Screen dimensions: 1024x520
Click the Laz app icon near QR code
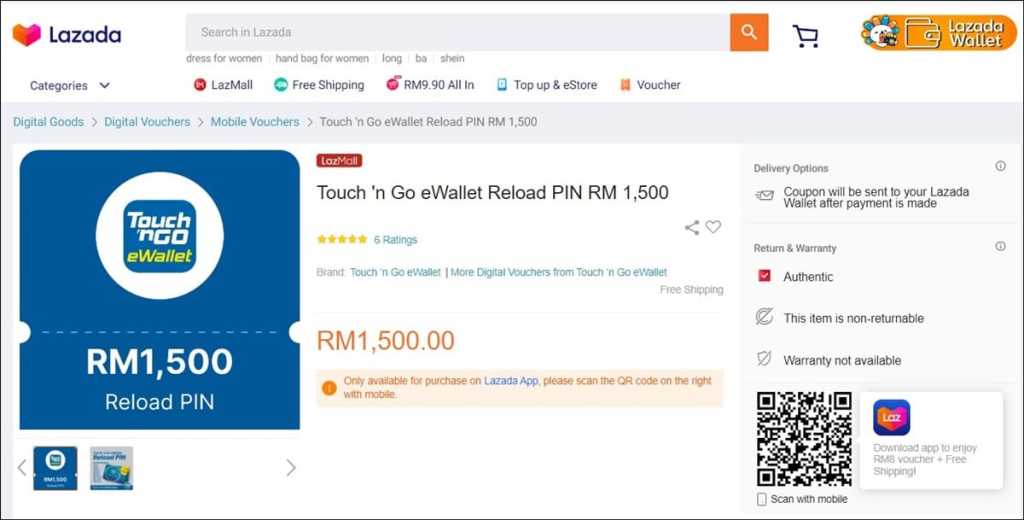click(x=891, y=417)
